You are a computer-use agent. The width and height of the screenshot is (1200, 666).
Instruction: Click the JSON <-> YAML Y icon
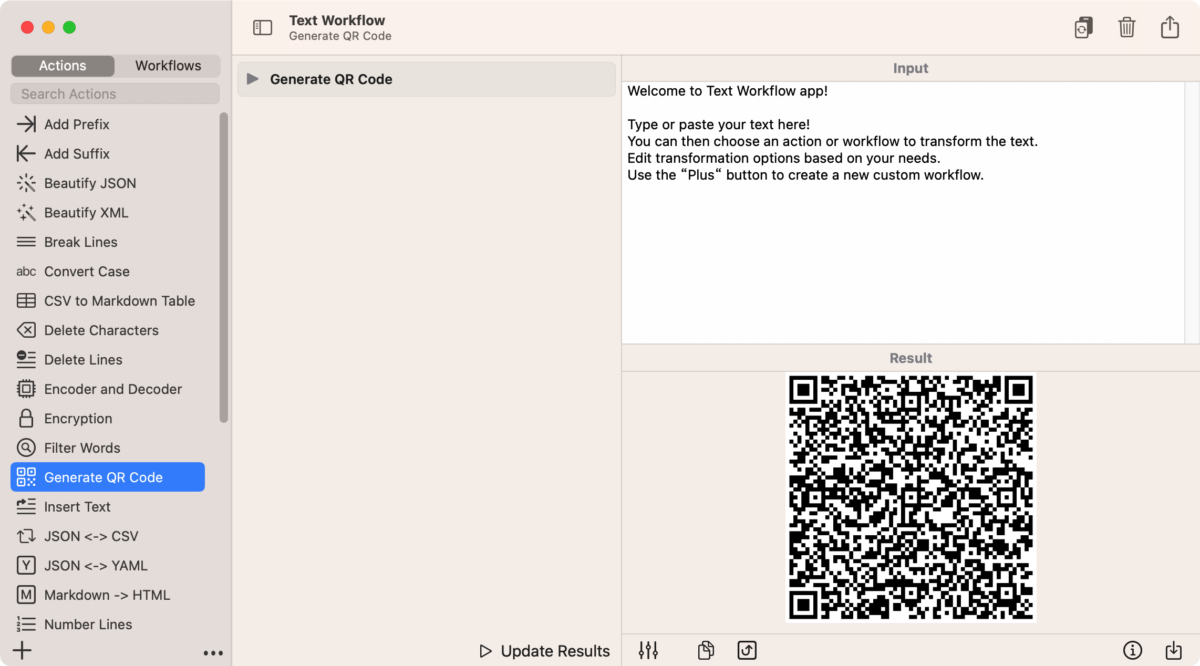(26, 566)
